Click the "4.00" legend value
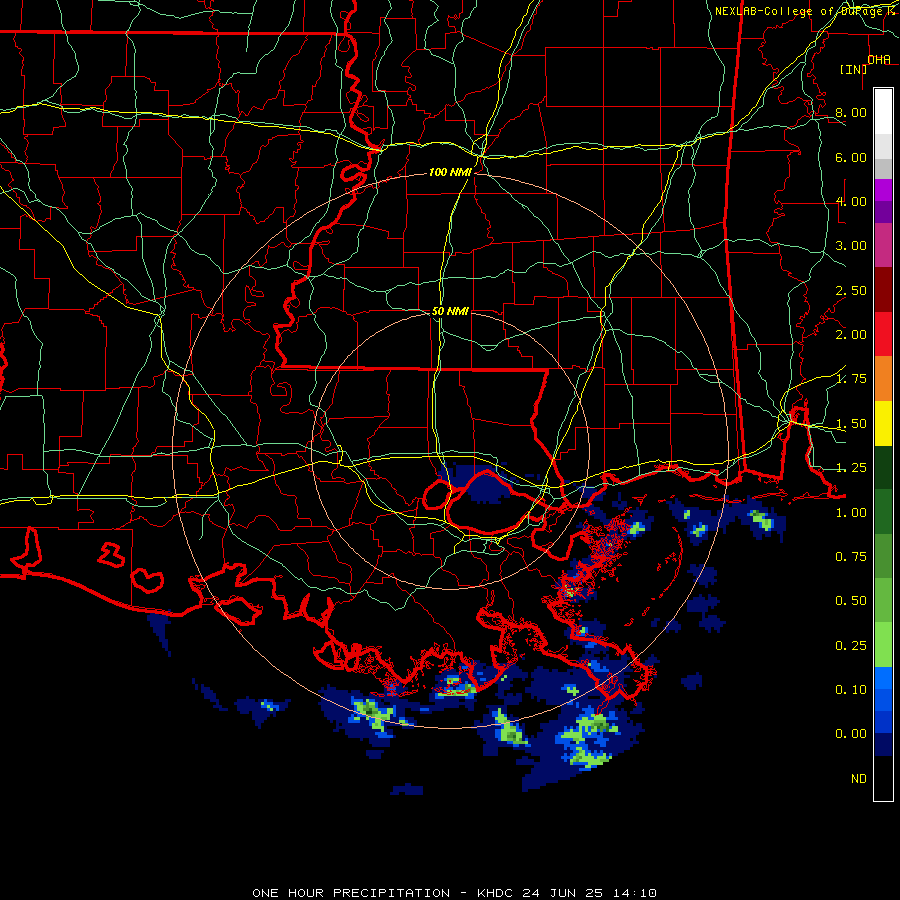 click(x=851, y=201)
